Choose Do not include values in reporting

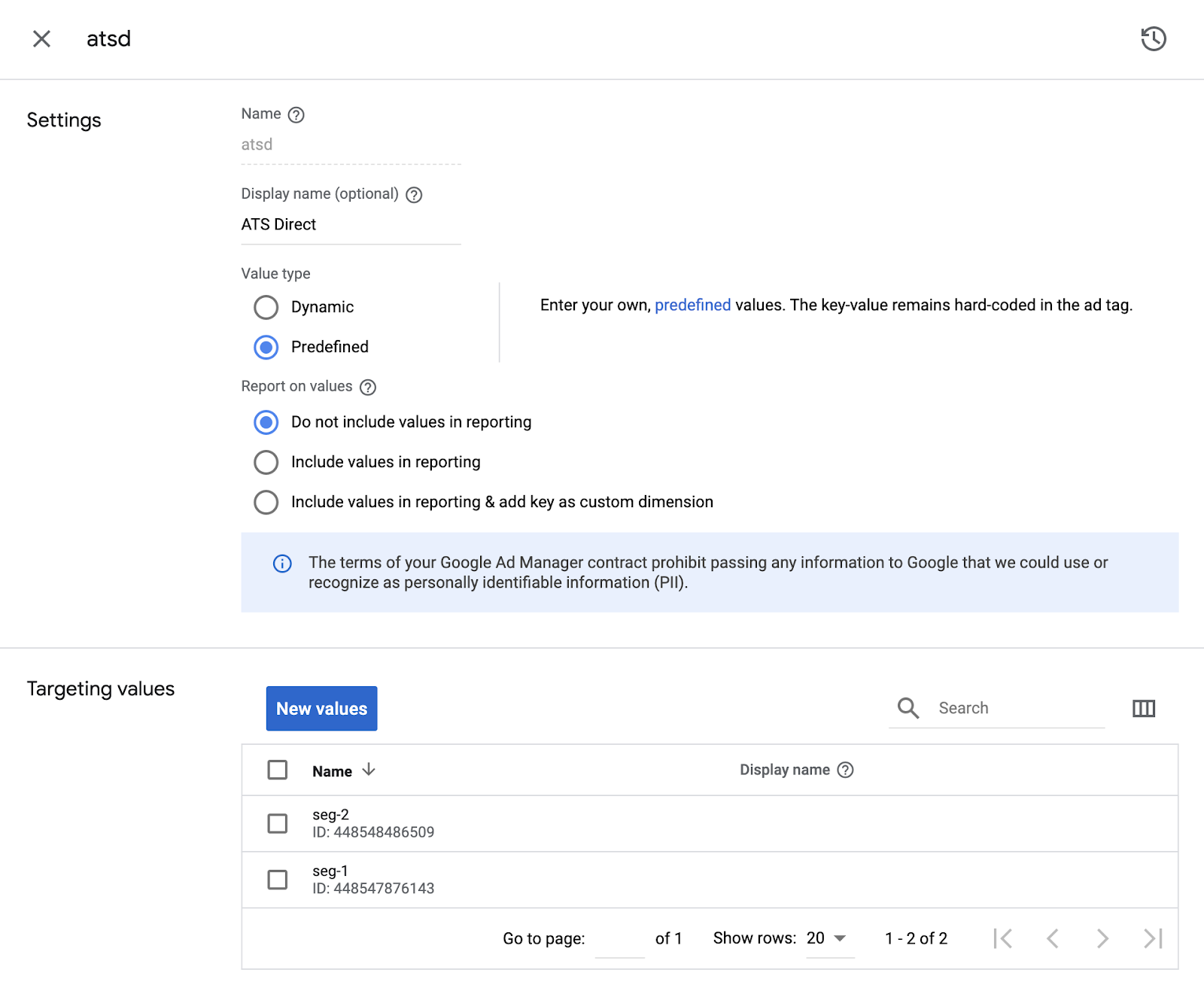click(x=266, y=422)
